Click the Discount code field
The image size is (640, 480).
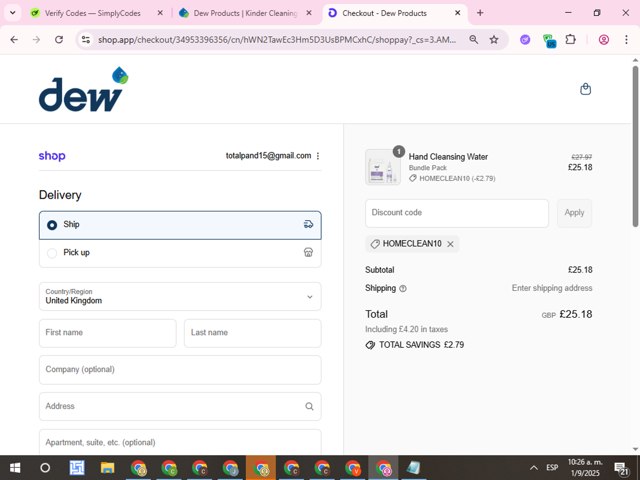point(457,213)
